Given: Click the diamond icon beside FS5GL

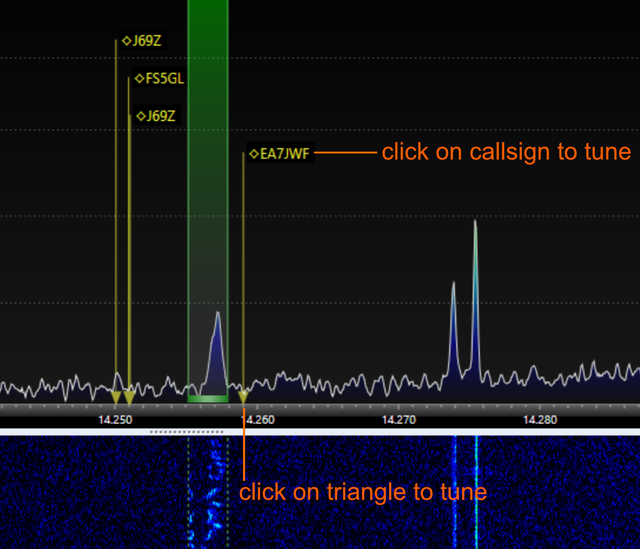Looking at the screenshot, I should 139,77.
